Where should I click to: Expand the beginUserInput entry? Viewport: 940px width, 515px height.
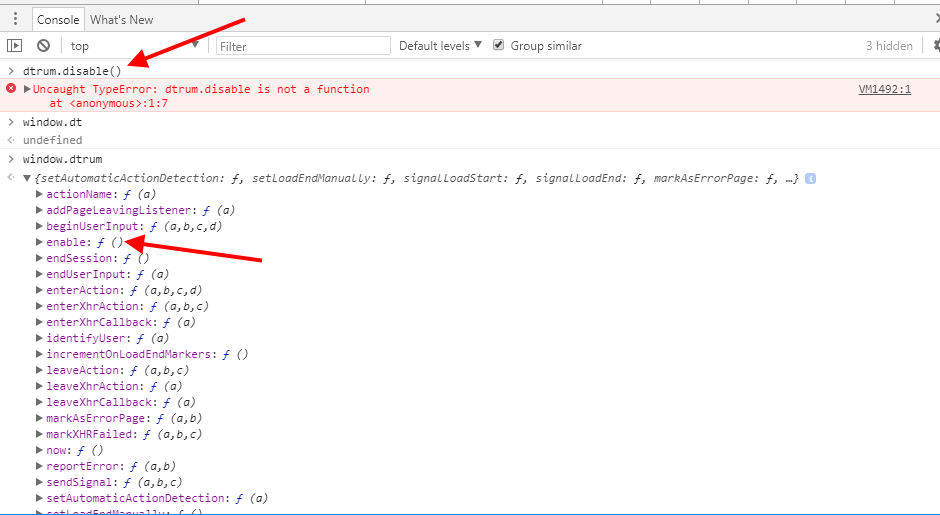coord(40,226)
